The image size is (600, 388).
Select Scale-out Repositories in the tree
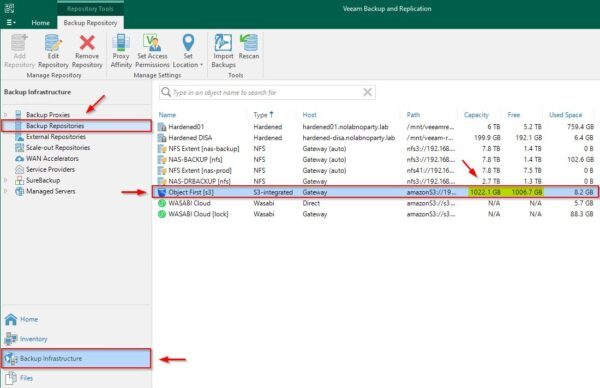click(58, 147)
